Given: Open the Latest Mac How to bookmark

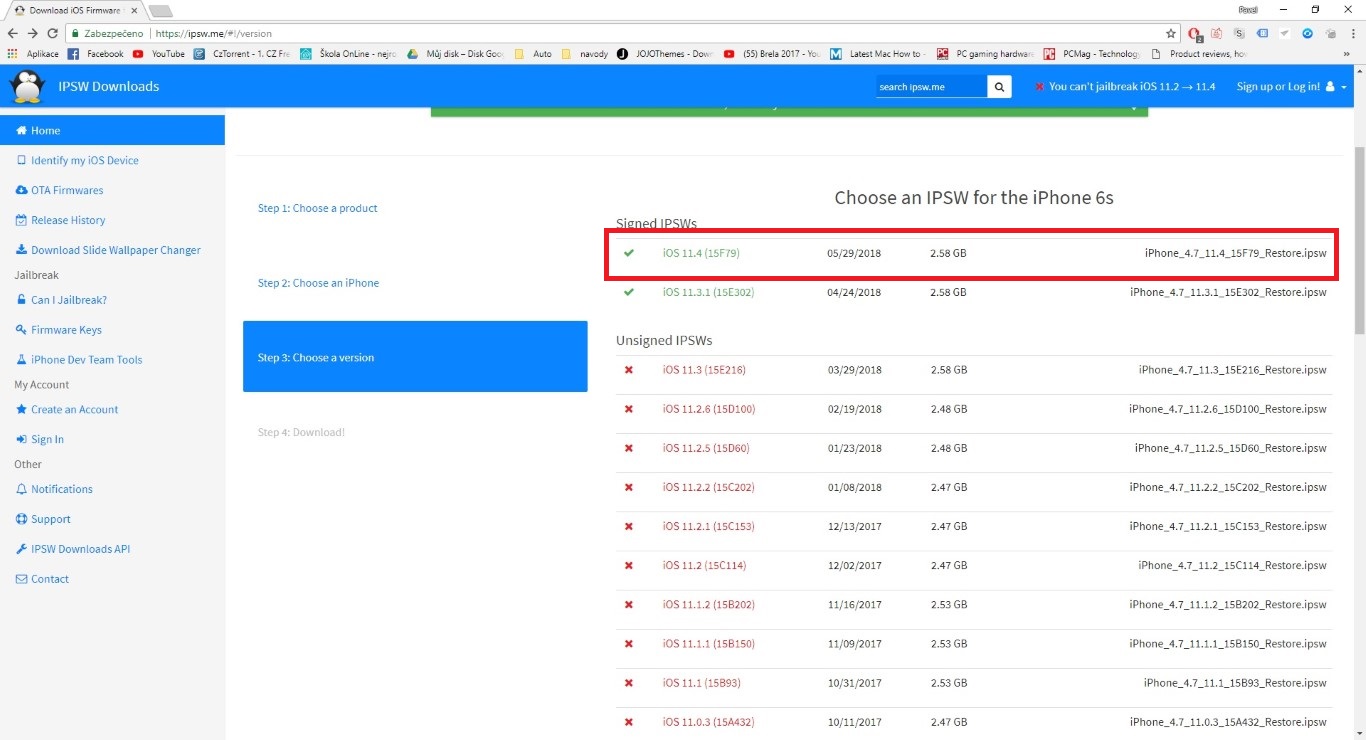Looking at the screenshot, I should (878, 54).
